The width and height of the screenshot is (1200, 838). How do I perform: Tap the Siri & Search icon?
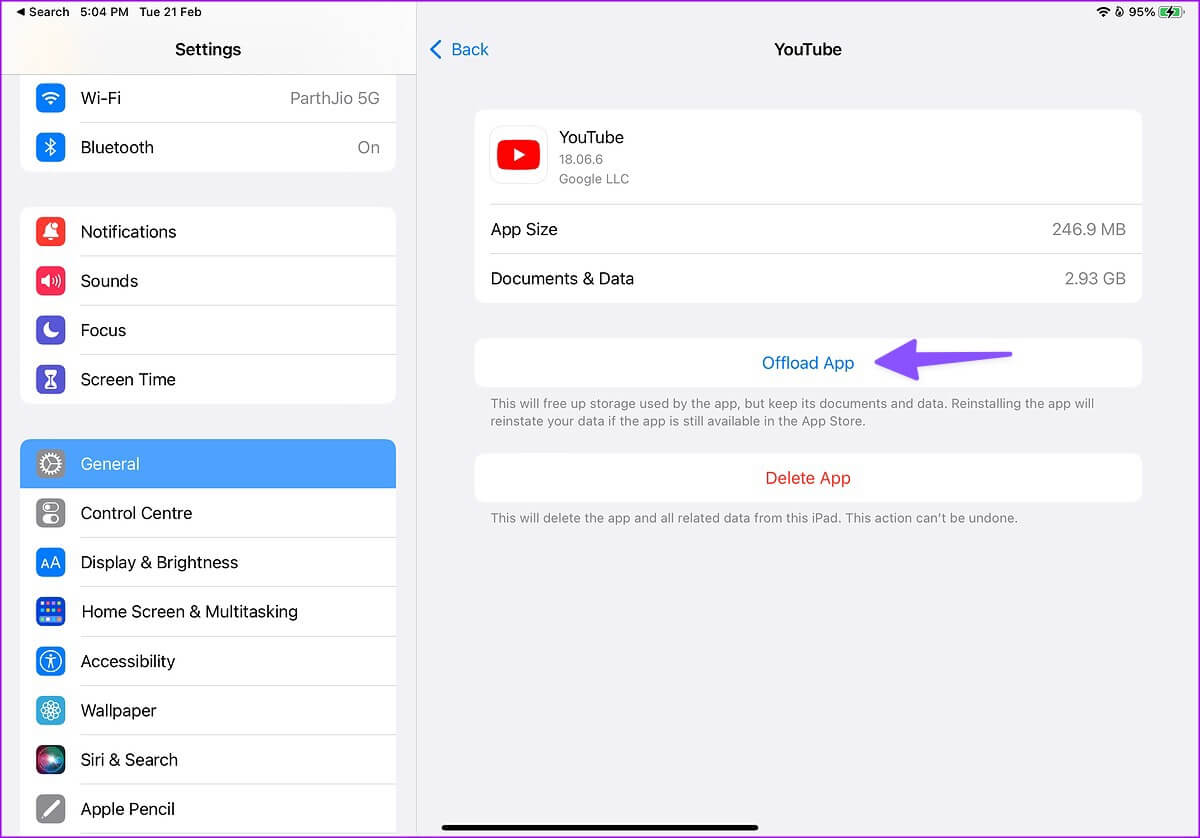pyautogui.click(x=51, y=759)
